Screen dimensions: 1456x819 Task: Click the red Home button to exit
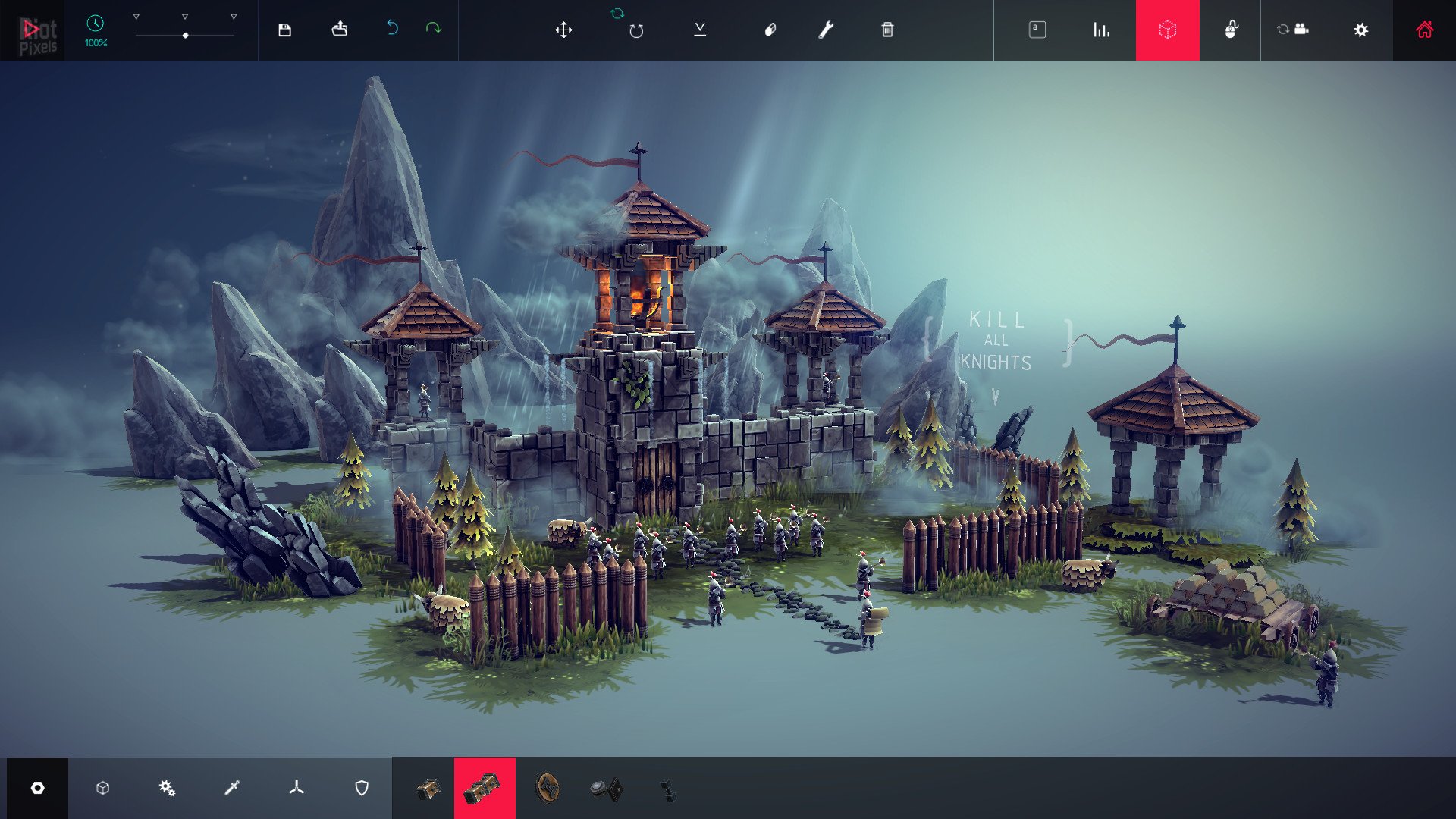point(1425,29)
